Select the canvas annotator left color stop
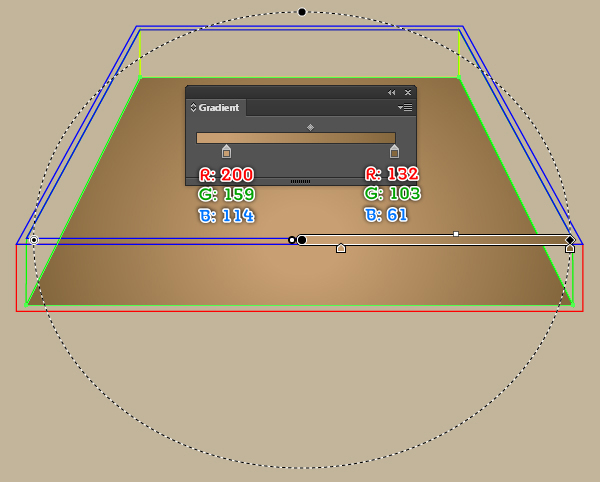 click(341, 248)
